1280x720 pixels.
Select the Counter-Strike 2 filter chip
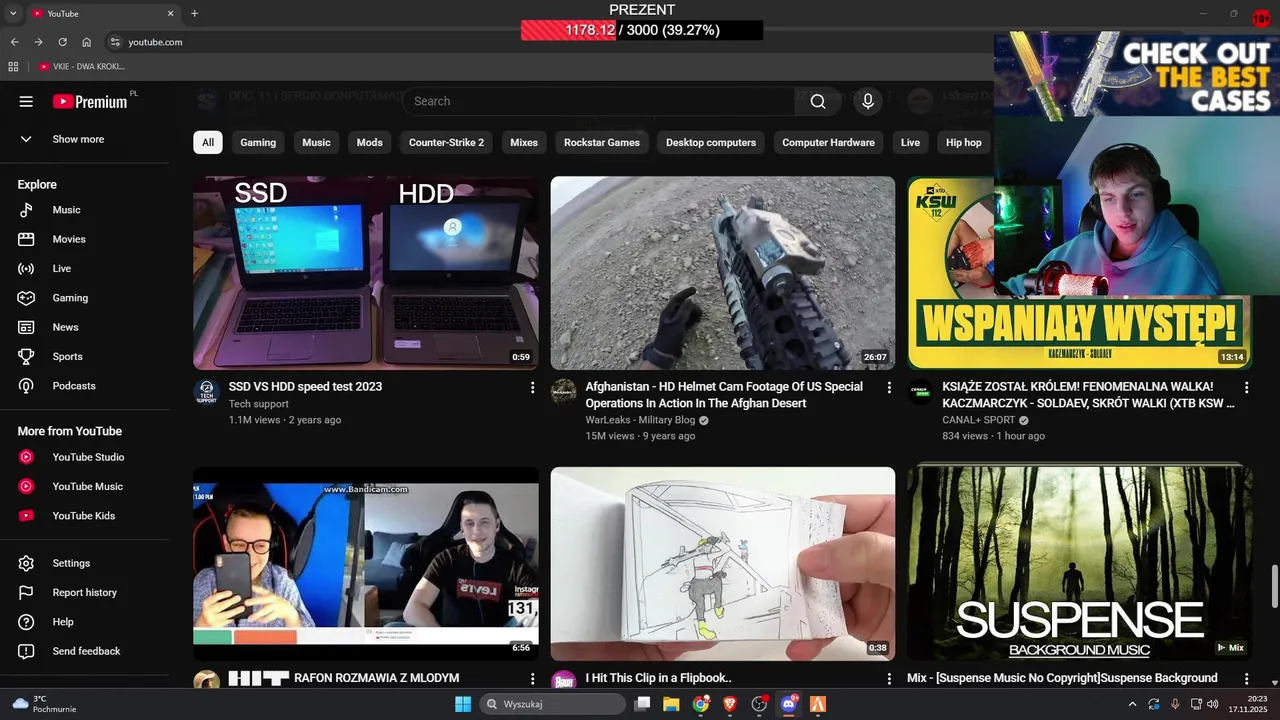pyautogui.click(x=446, y=142)
